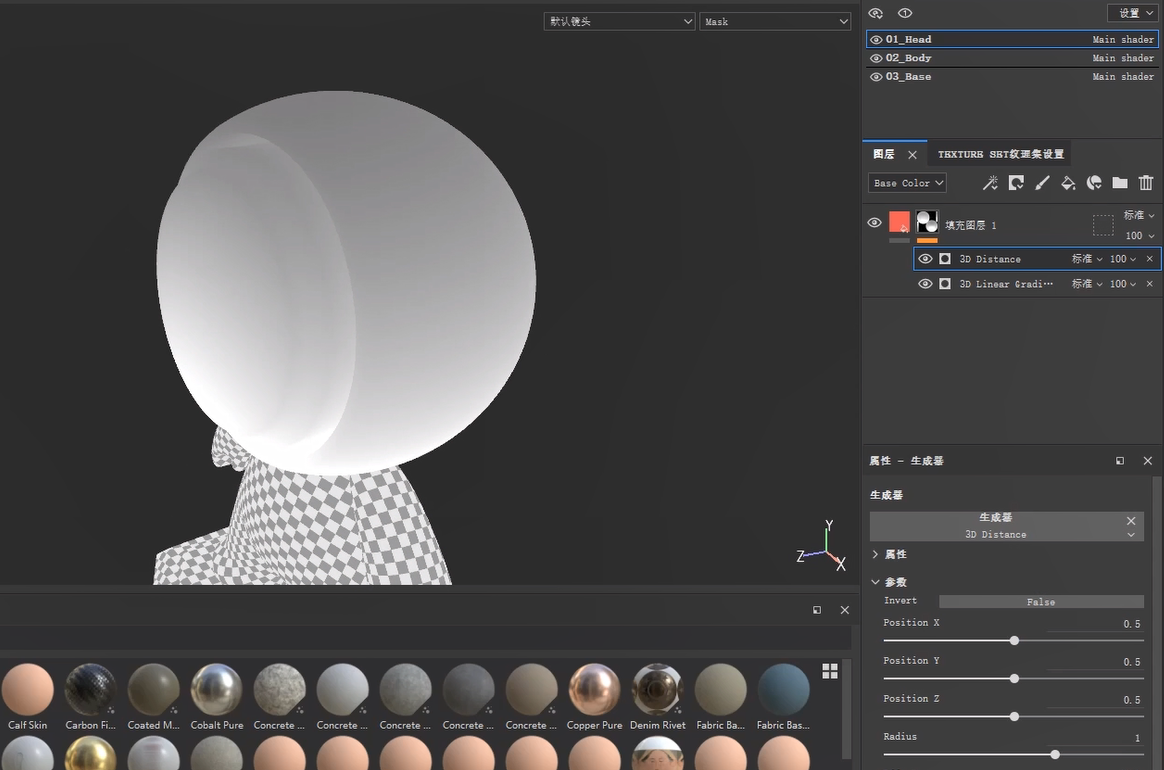Select the 02_Body texture set row

pyautogui.click(x=1012, y=58)
